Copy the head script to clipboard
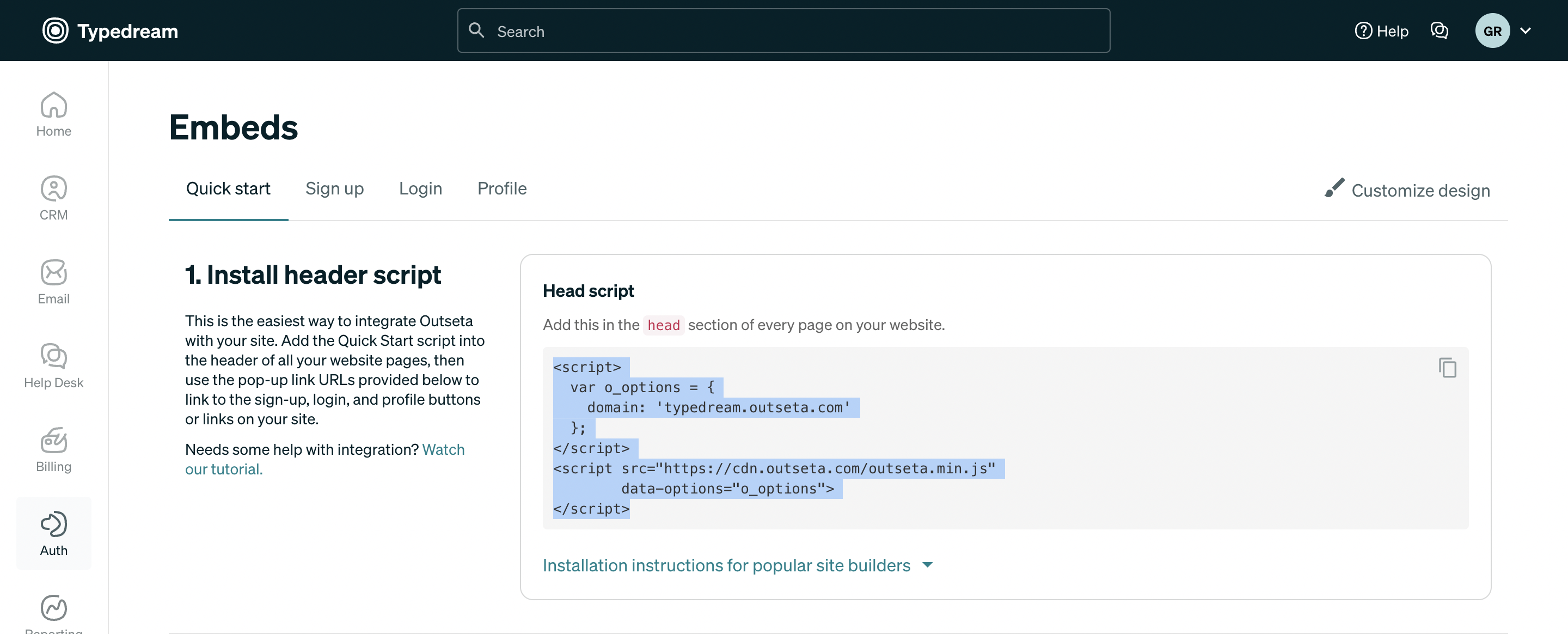The image size is (1568, 634). click(1447, 368)
